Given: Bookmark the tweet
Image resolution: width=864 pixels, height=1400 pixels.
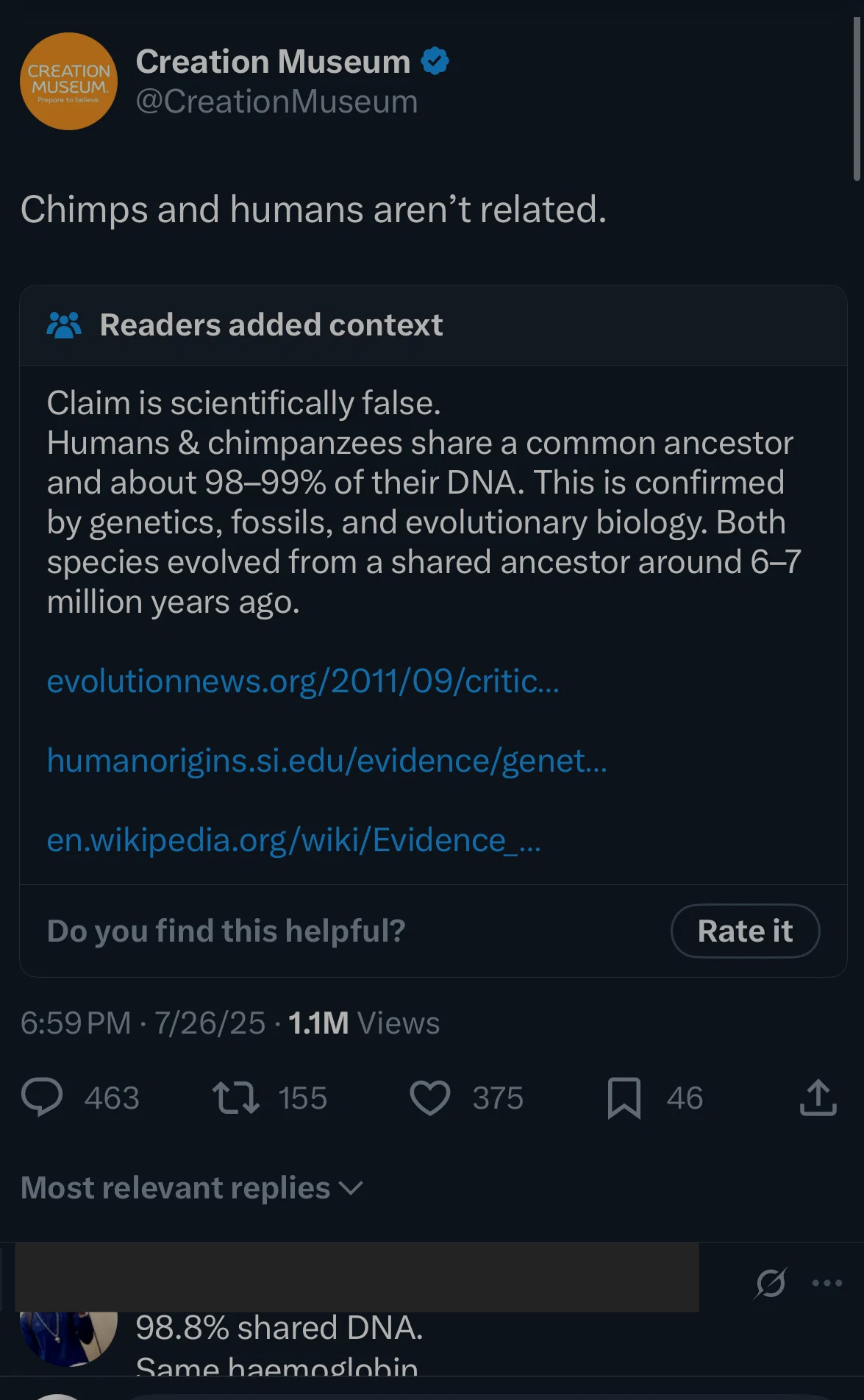Looking at the screenshot, I should tap(625, 1097).
